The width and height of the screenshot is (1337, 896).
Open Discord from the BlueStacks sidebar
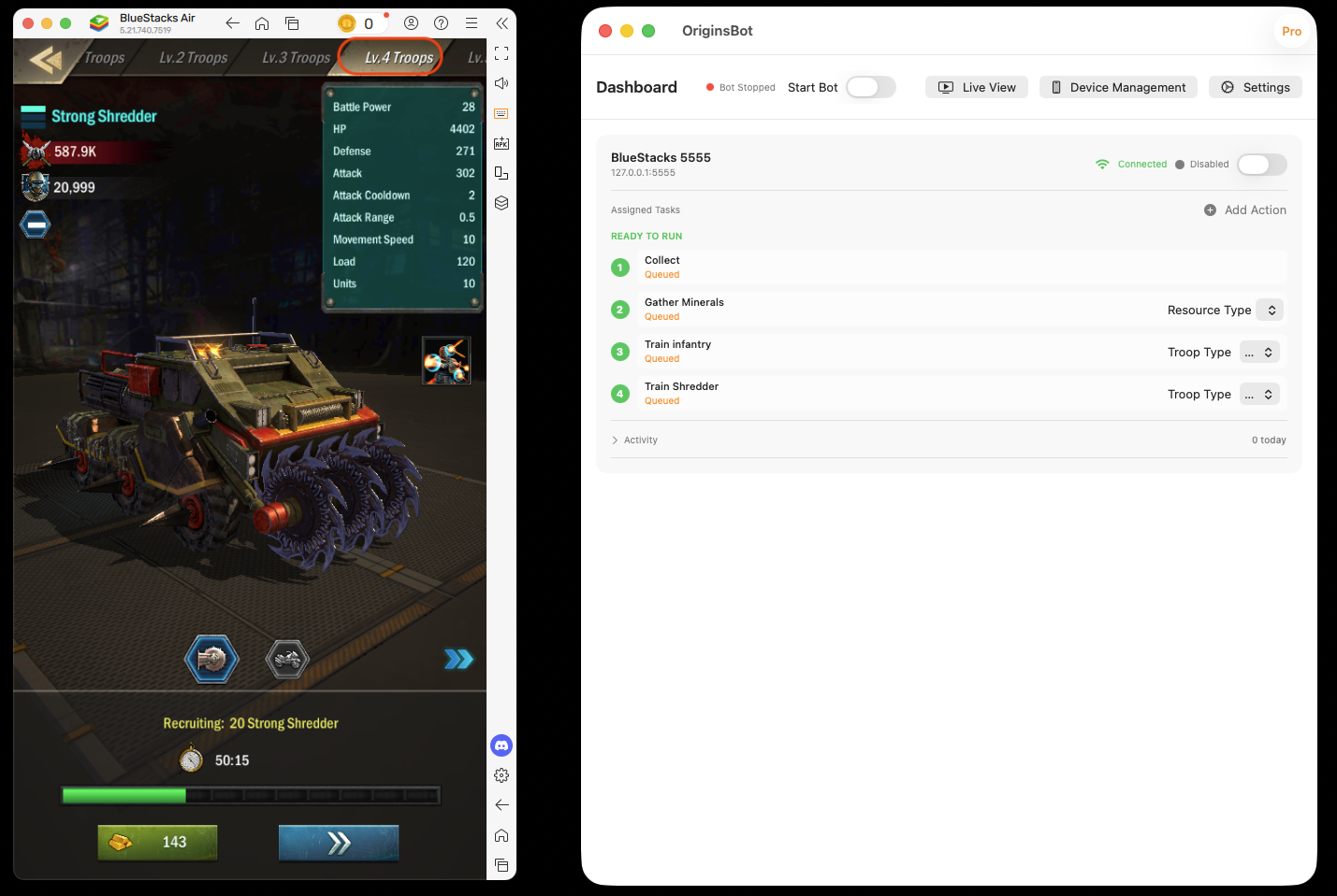[501, 745]
